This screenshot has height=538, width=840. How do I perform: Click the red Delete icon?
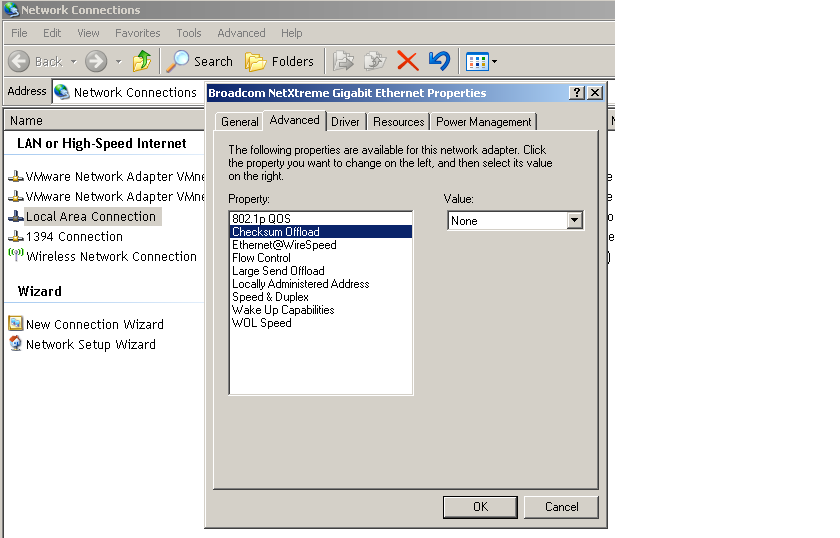tap(408, 61)
